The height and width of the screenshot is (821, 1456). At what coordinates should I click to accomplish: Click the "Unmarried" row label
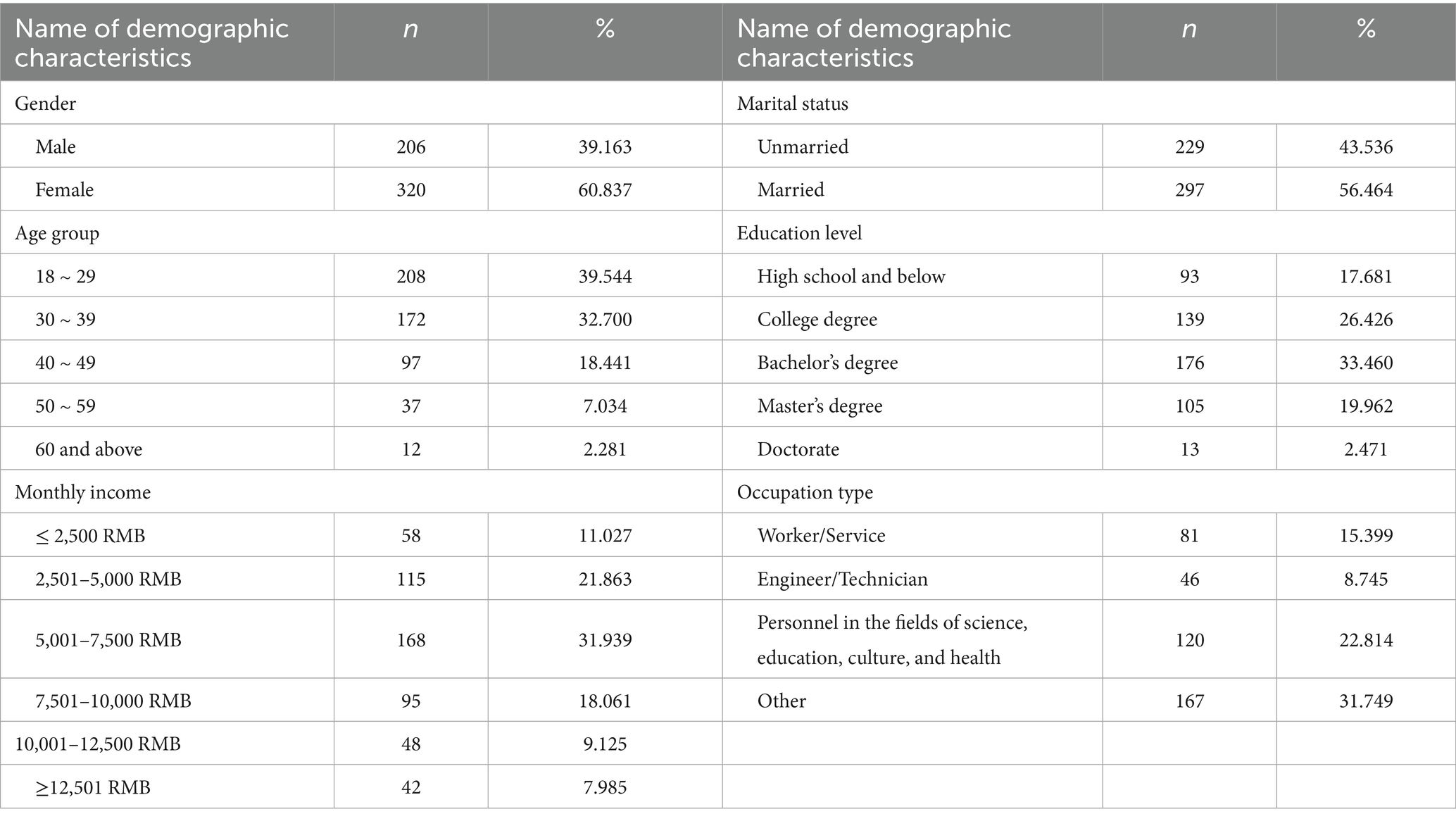click(x=803, y=146)
